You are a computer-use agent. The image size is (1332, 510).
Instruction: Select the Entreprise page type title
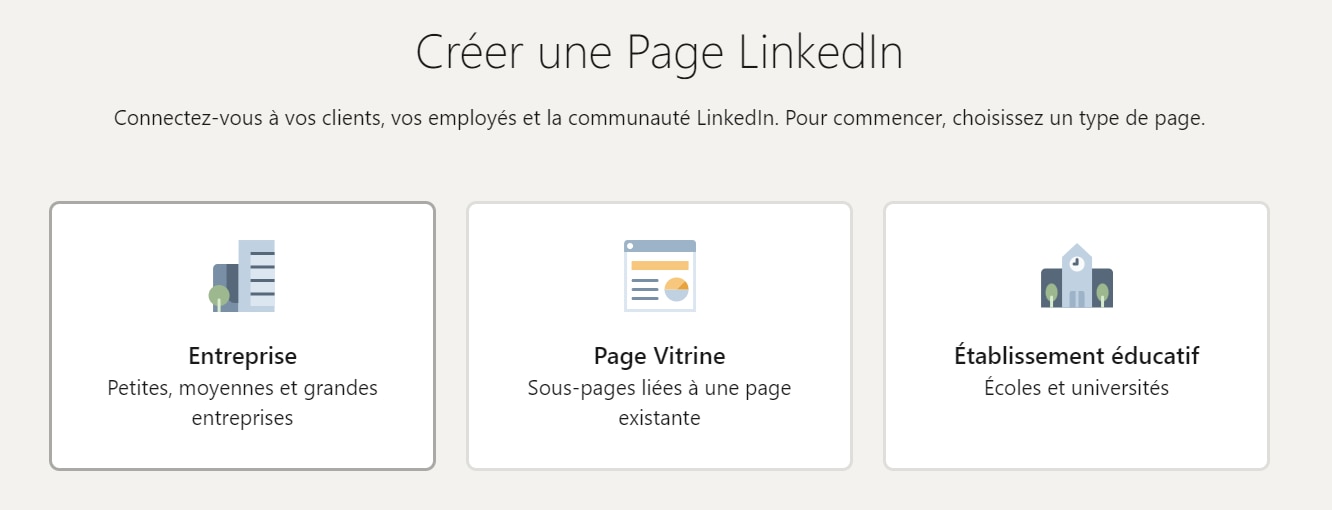[242, 356]
